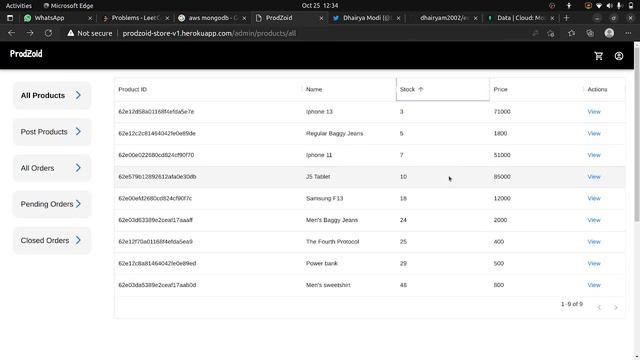Viewport: 640px width, 360px height.
Task: View the JS Tablet product
Action: click(594, 177)
